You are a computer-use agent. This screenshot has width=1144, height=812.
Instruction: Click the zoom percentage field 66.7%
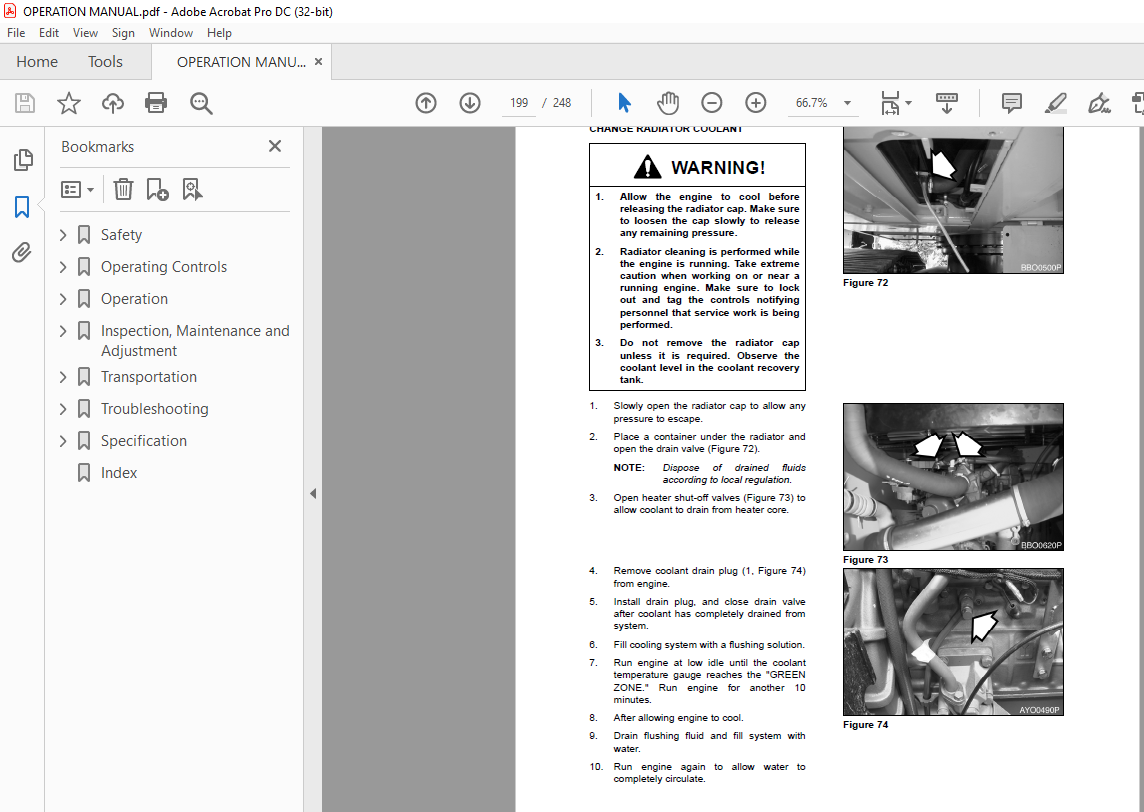[811, 103]
